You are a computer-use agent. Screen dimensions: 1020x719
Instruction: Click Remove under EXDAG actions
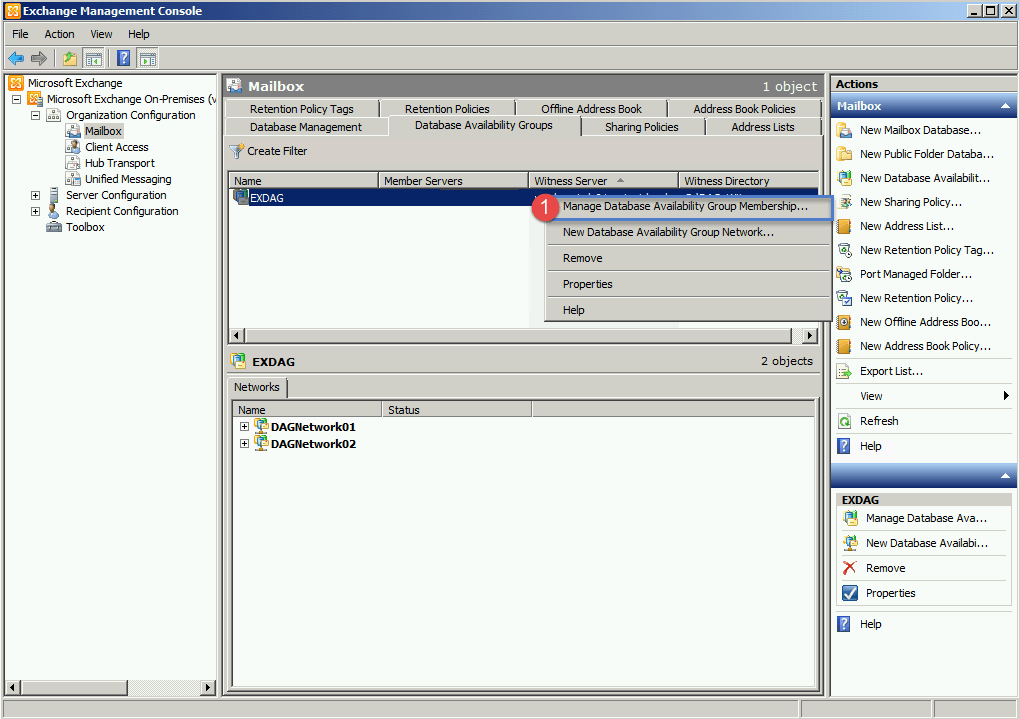point(885,568)
